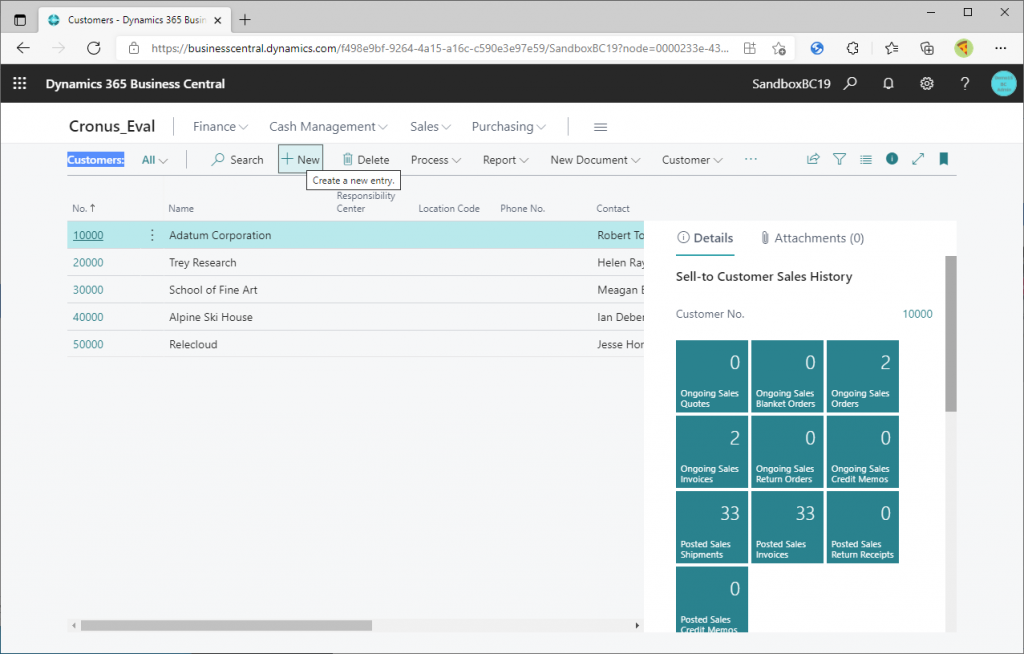The width and height of the screenshot is (1024, 654).
Task: Show row options for Adatum Corporation
Action: [x=152, y=235]
